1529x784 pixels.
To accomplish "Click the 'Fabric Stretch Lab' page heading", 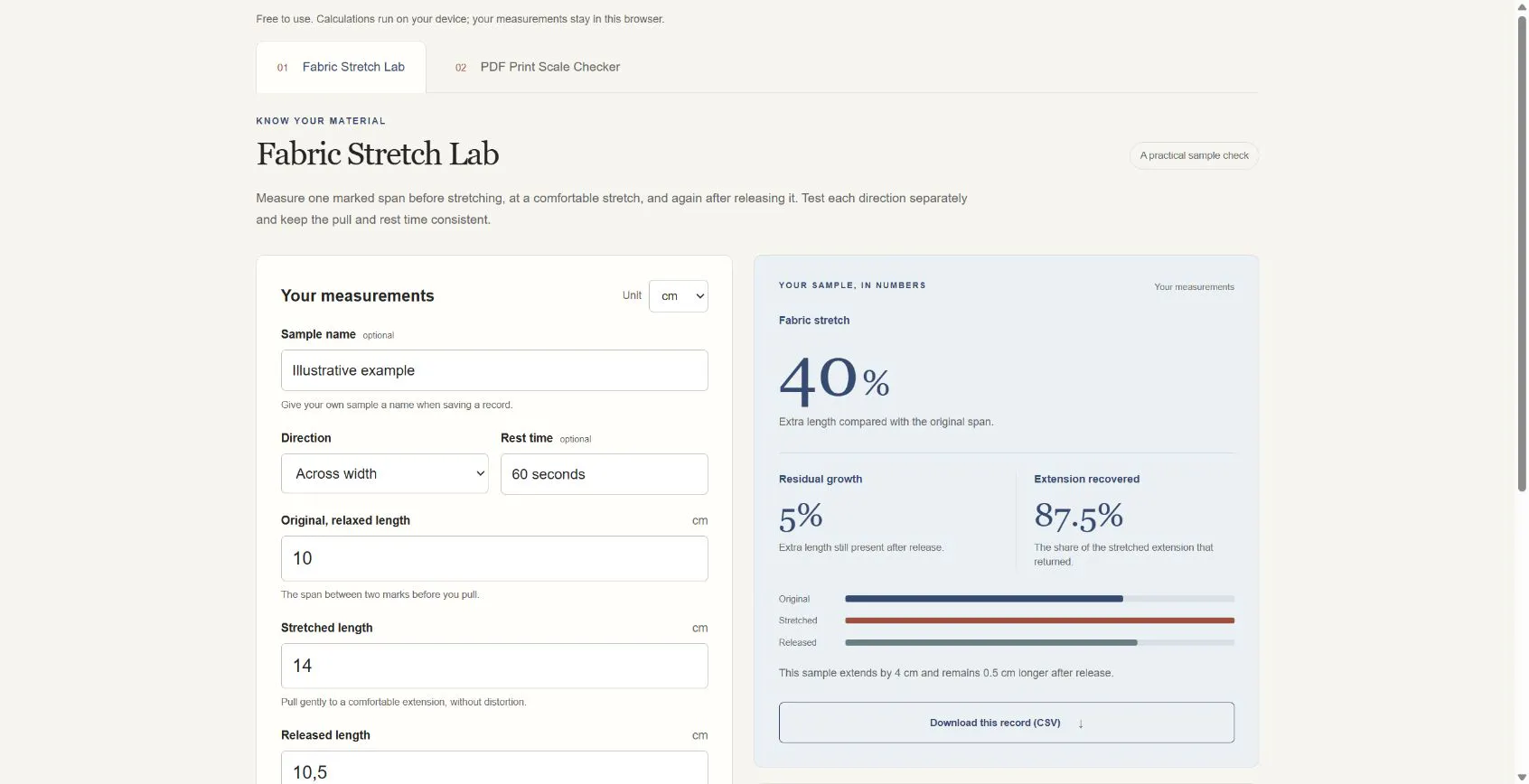I will [x=378, y=154].
